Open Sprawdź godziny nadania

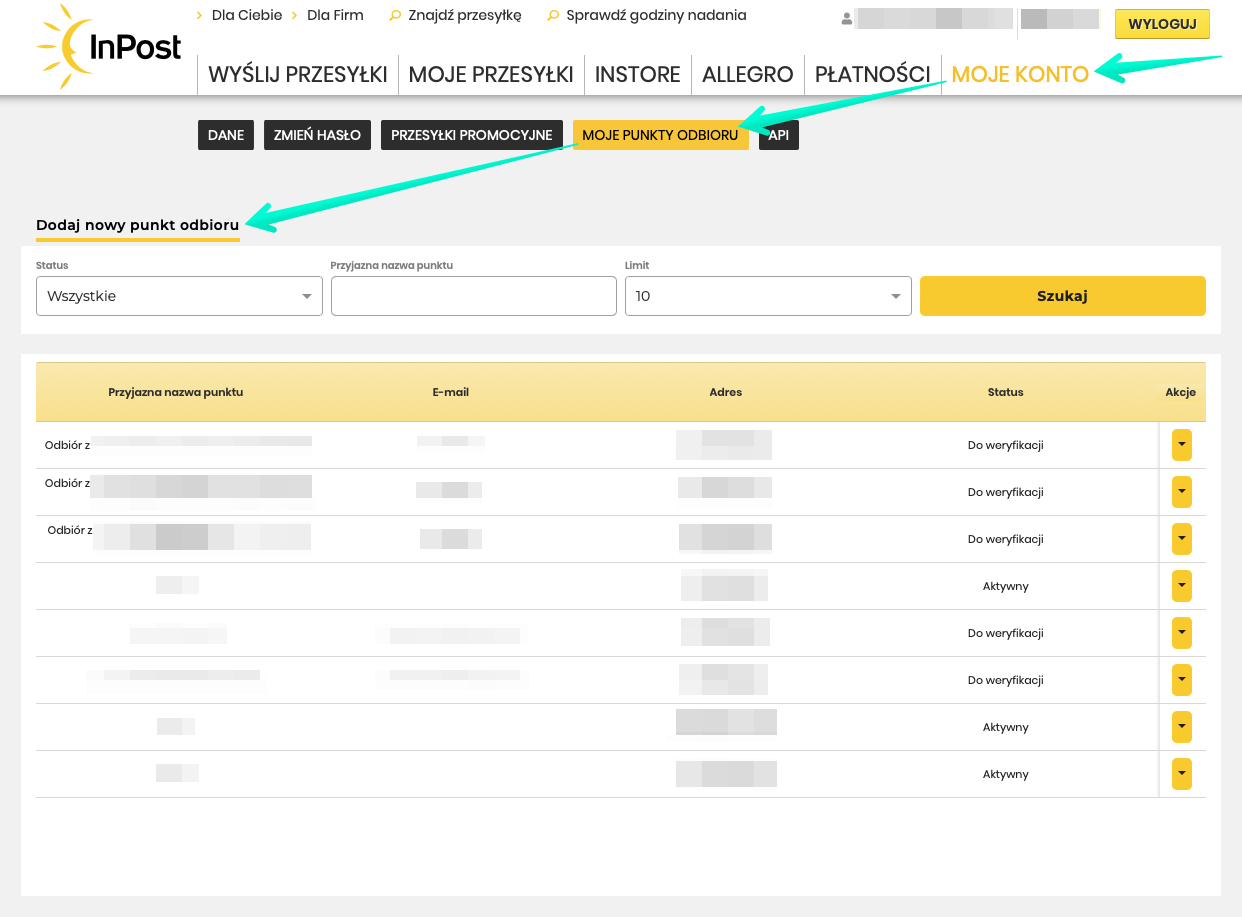[656, 15]
